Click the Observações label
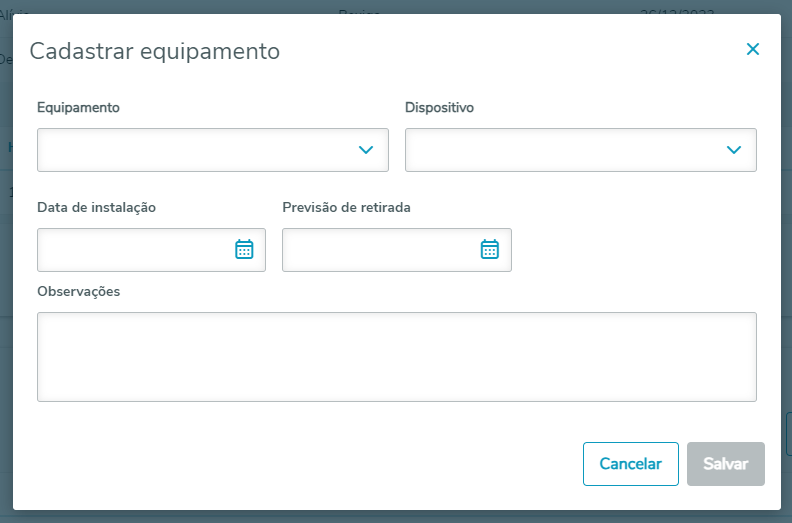This screenshot has width=792, height=523. coord(78,291)
